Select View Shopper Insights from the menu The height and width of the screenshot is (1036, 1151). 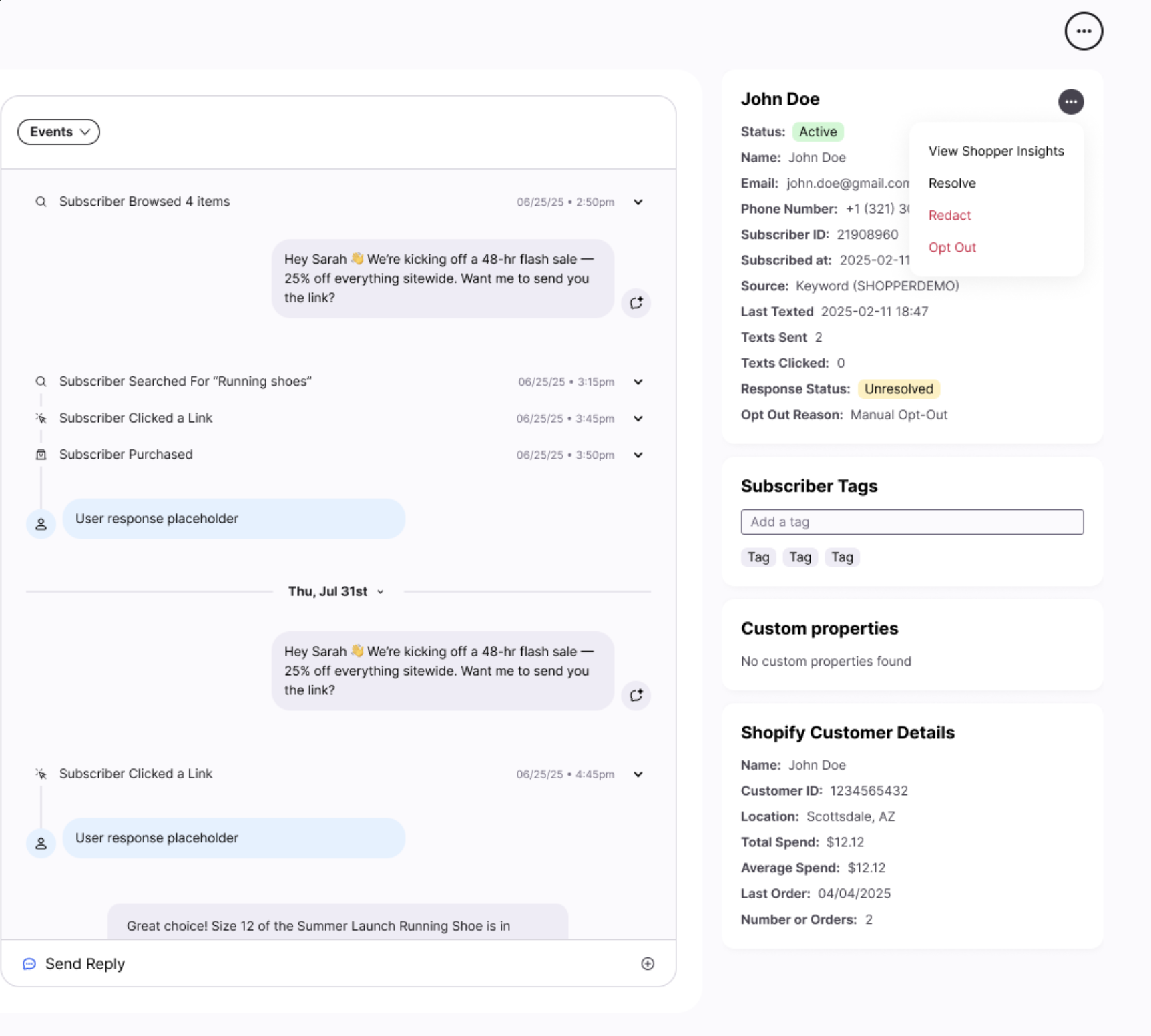[995, 151]
